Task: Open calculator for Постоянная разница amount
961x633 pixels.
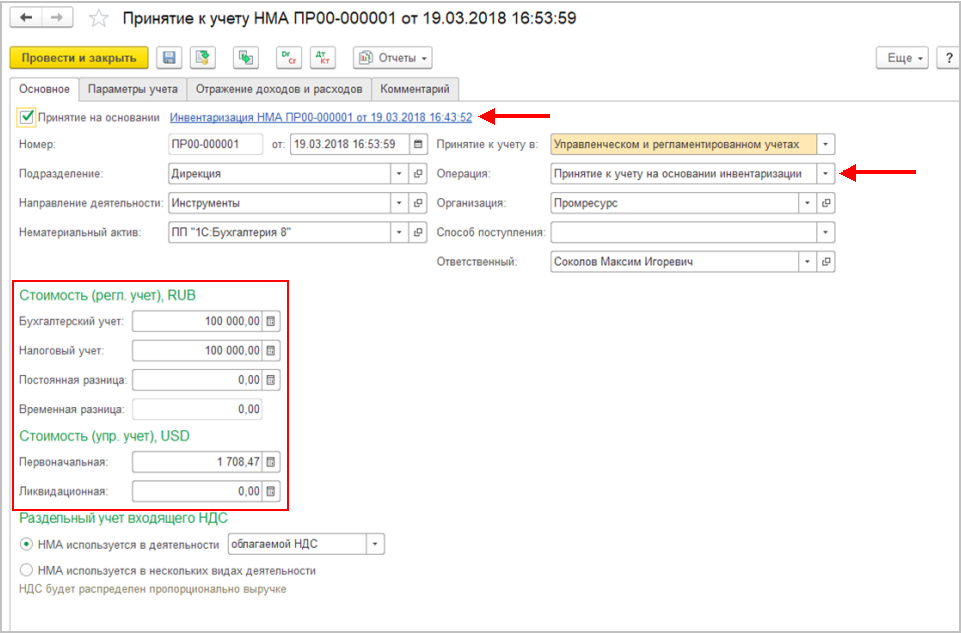Action: [x=271, y=380]
